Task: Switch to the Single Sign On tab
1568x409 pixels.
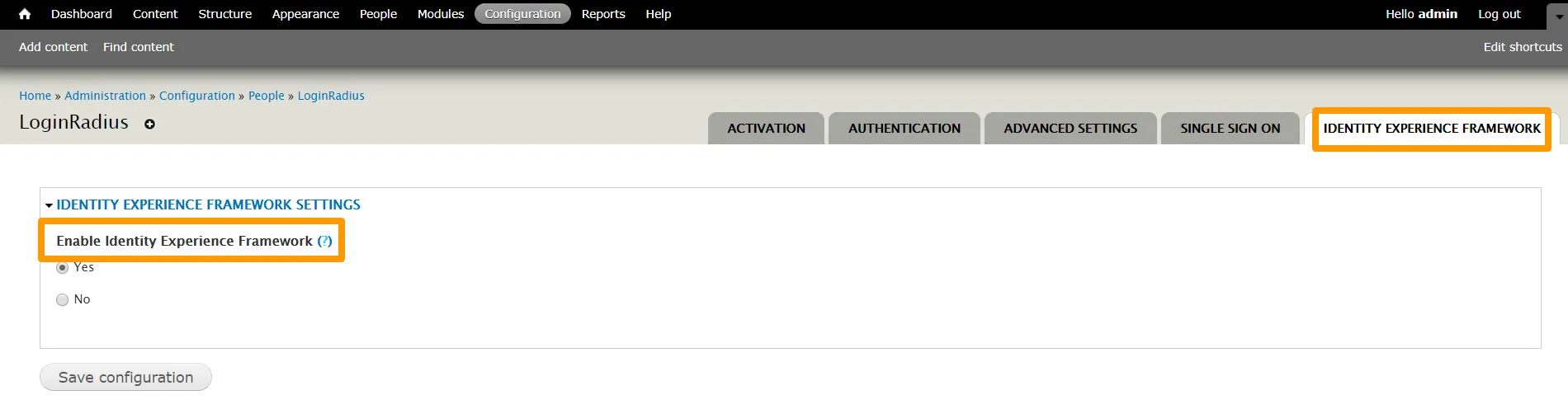Action: pos(1230,129)
